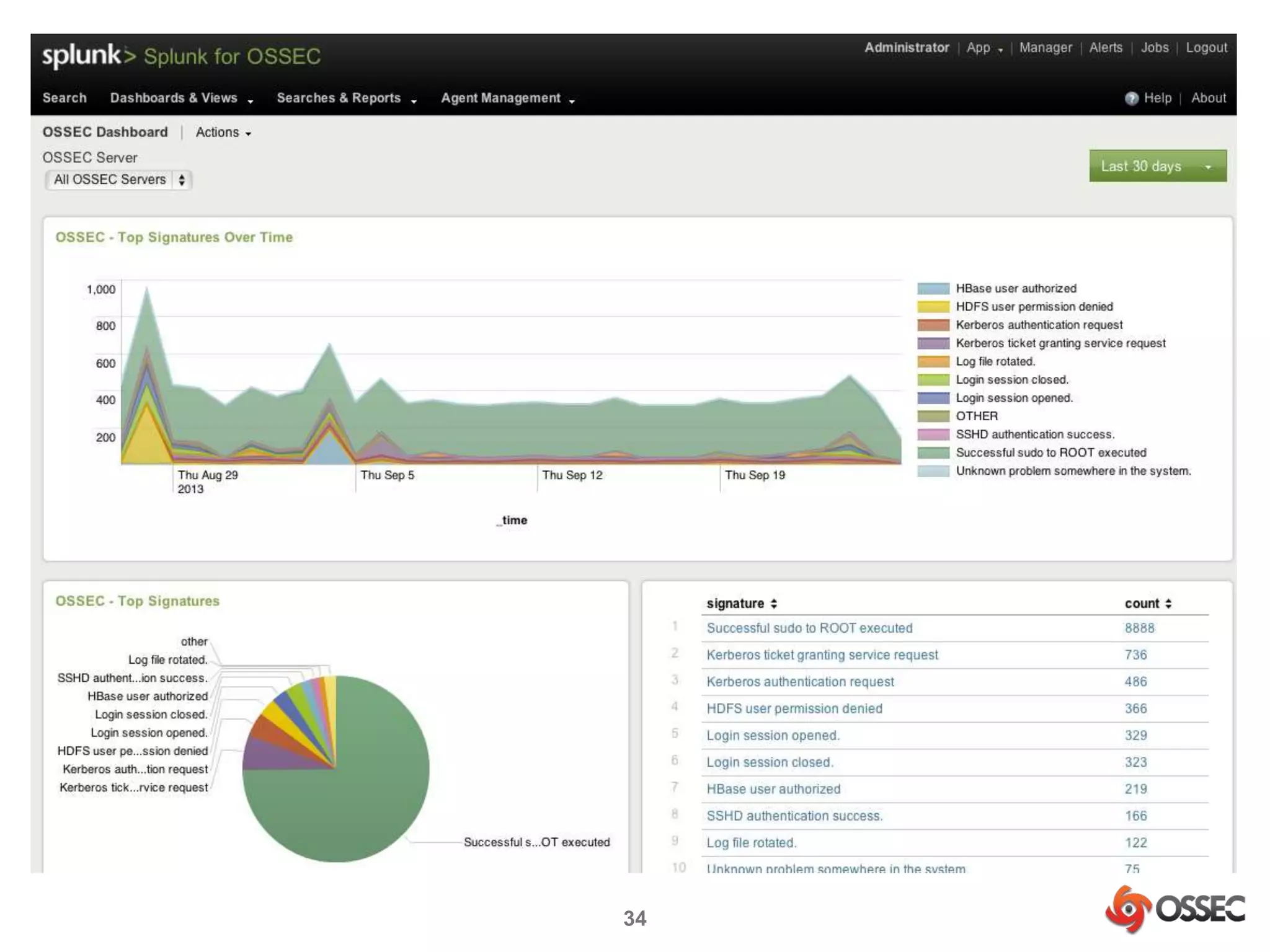Click the OSSEC server selector stepper arrows
This screenshot has width=1270, height=952.
click(x=182, y=180)
